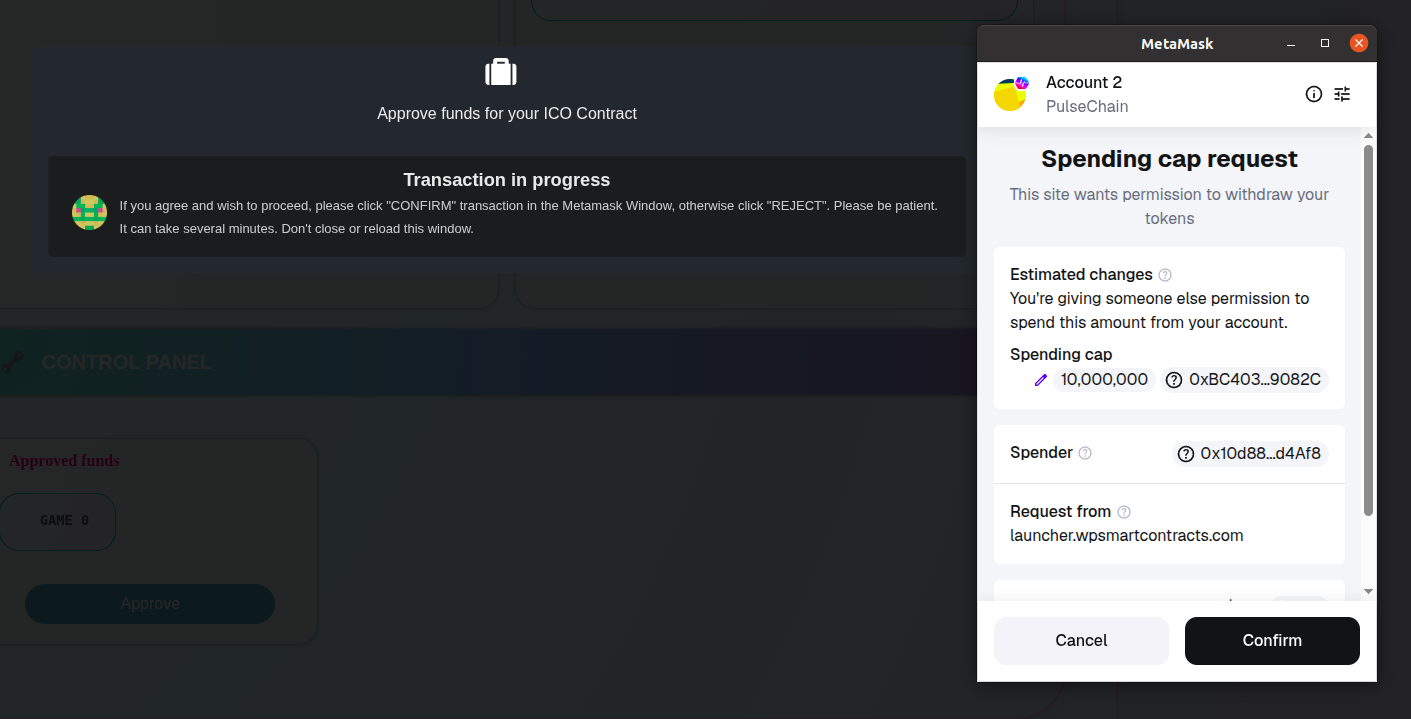Open advanced settings sliders icon in MetaMask header
Screen dimensions: 1411x719
tap(1342, 94)
